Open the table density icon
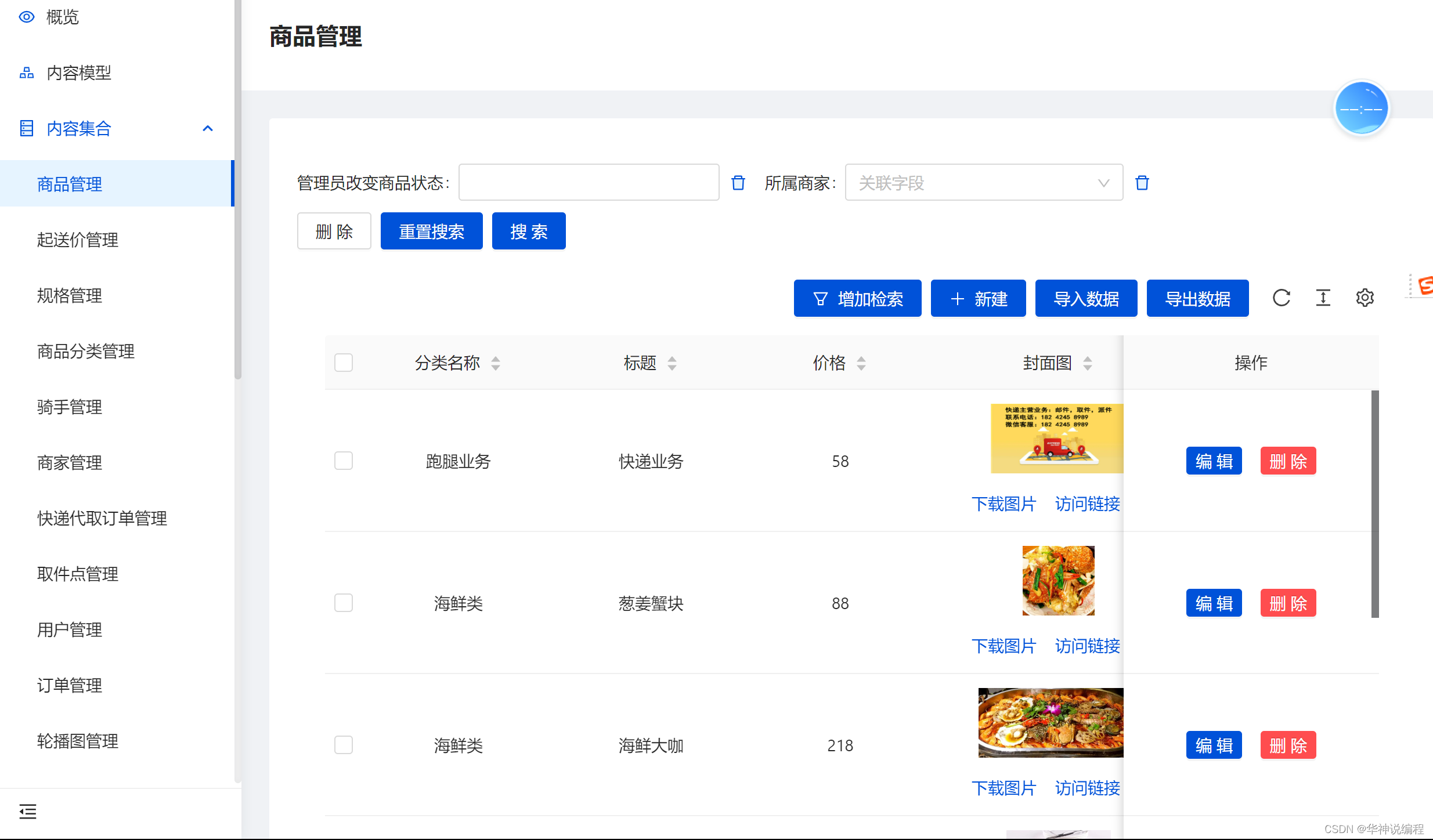This screenshot has width=1433, height=840. point(1323,298)
